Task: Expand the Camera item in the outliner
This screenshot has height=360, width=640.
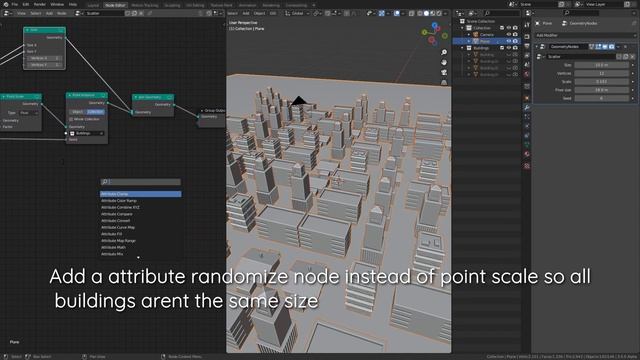Action: point(469,35)
